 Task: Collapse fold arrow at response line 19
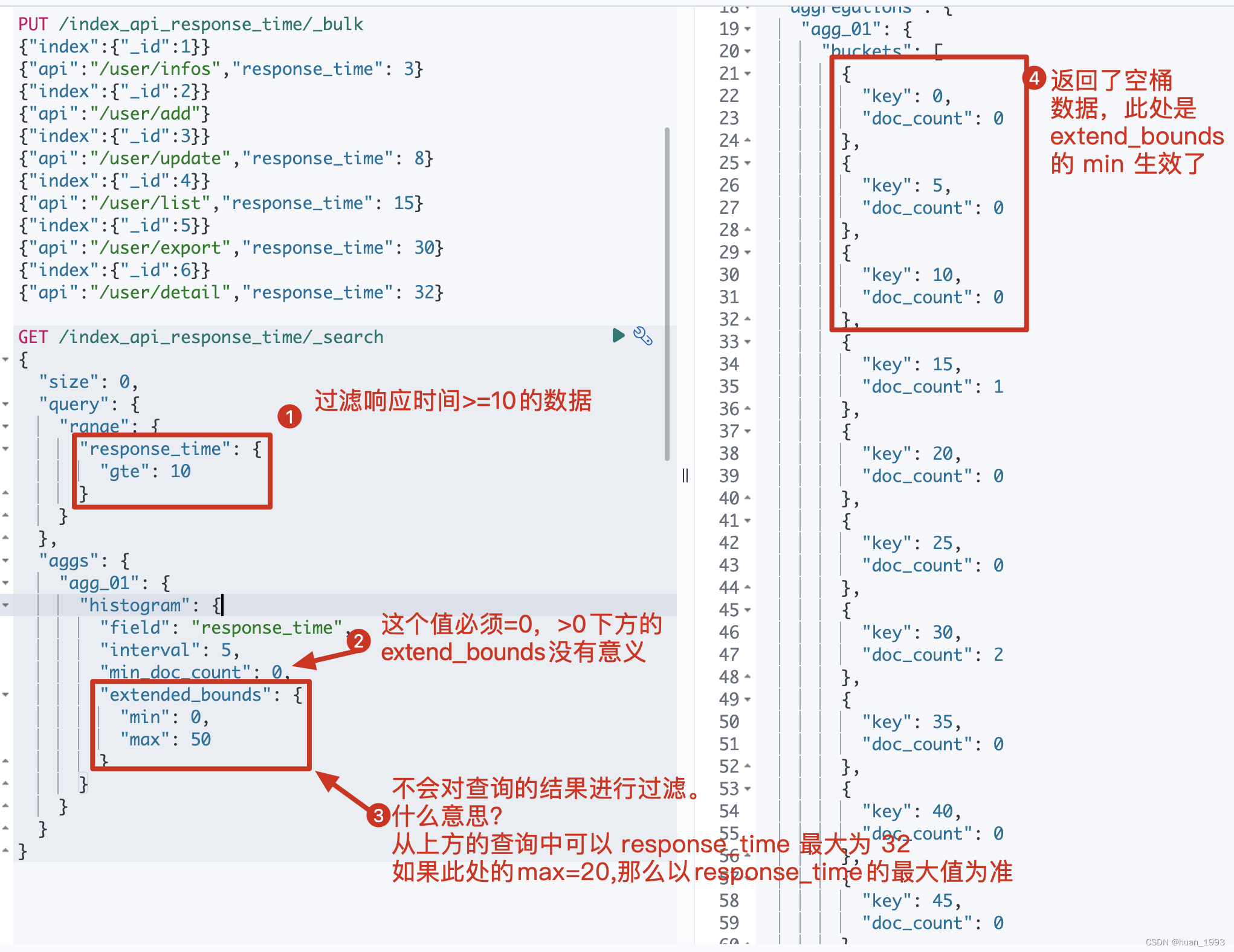[748, 29]
